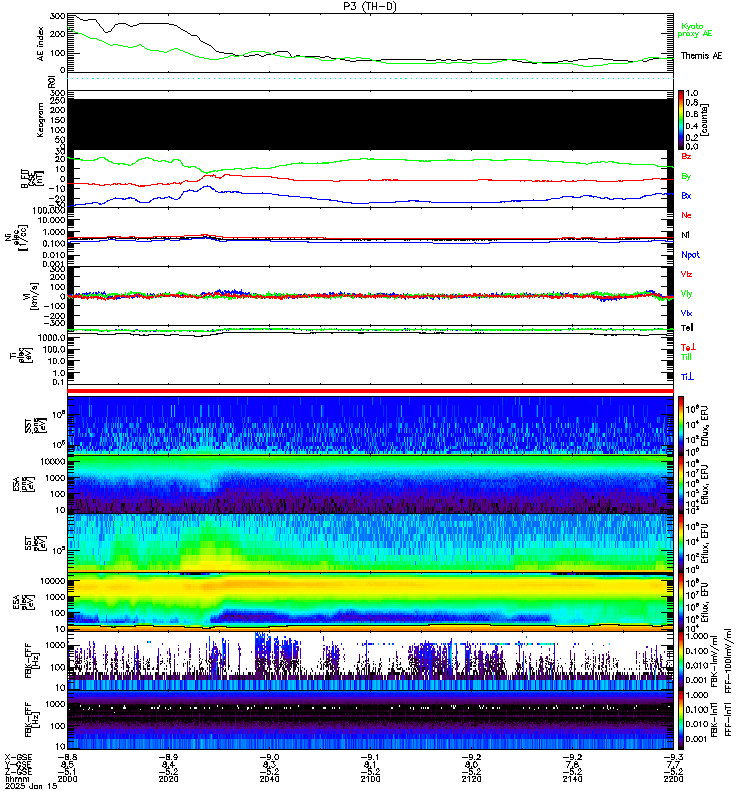The width and height of the screenshot is (750, 800).
Task: Click the '2040' time tick label
Action: 269,779
